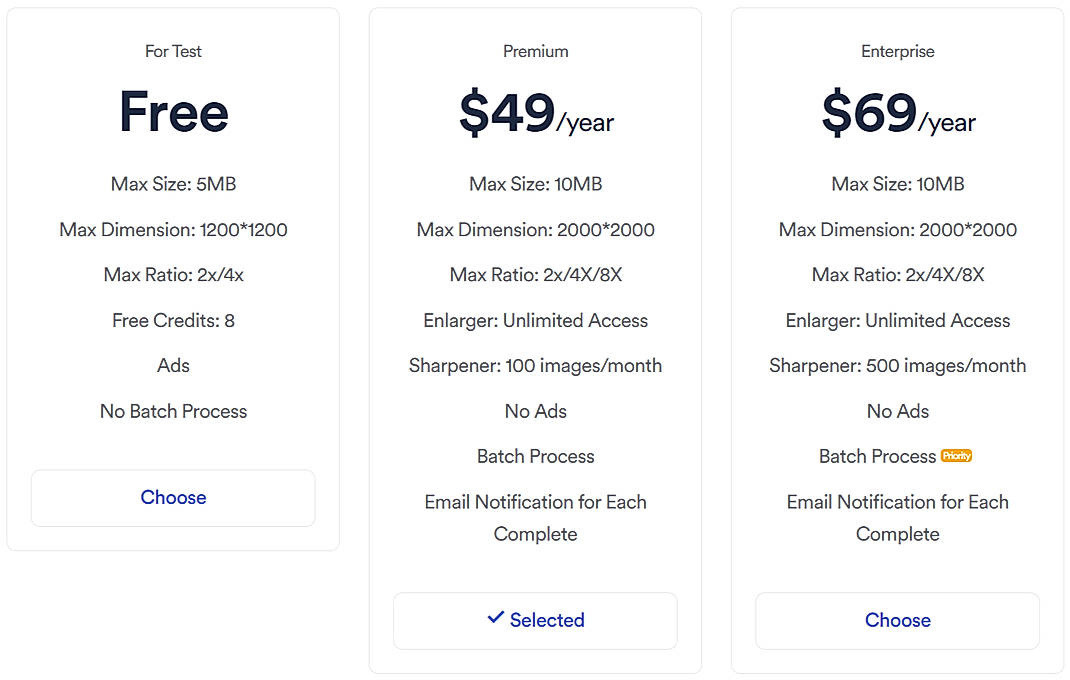The height and width of the screenshot is (680, 1070).
Task: Click Sharpener 500 images/month on Enterprise plan
Action: [x=897, y=365]
